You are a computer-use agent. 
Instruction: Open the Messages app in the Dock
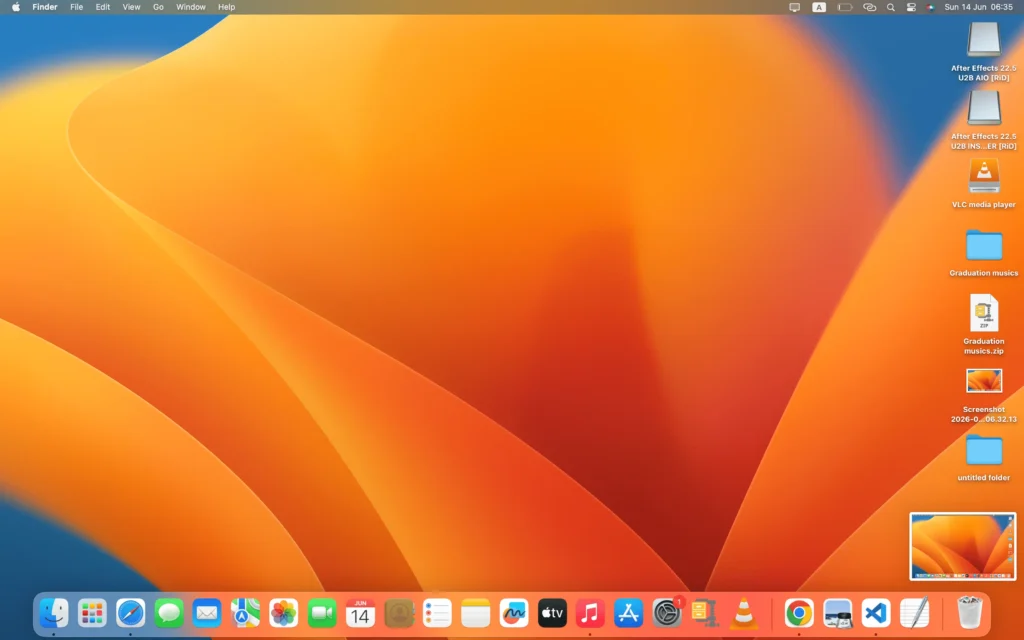pyautogui.click(x=168, y=613)
